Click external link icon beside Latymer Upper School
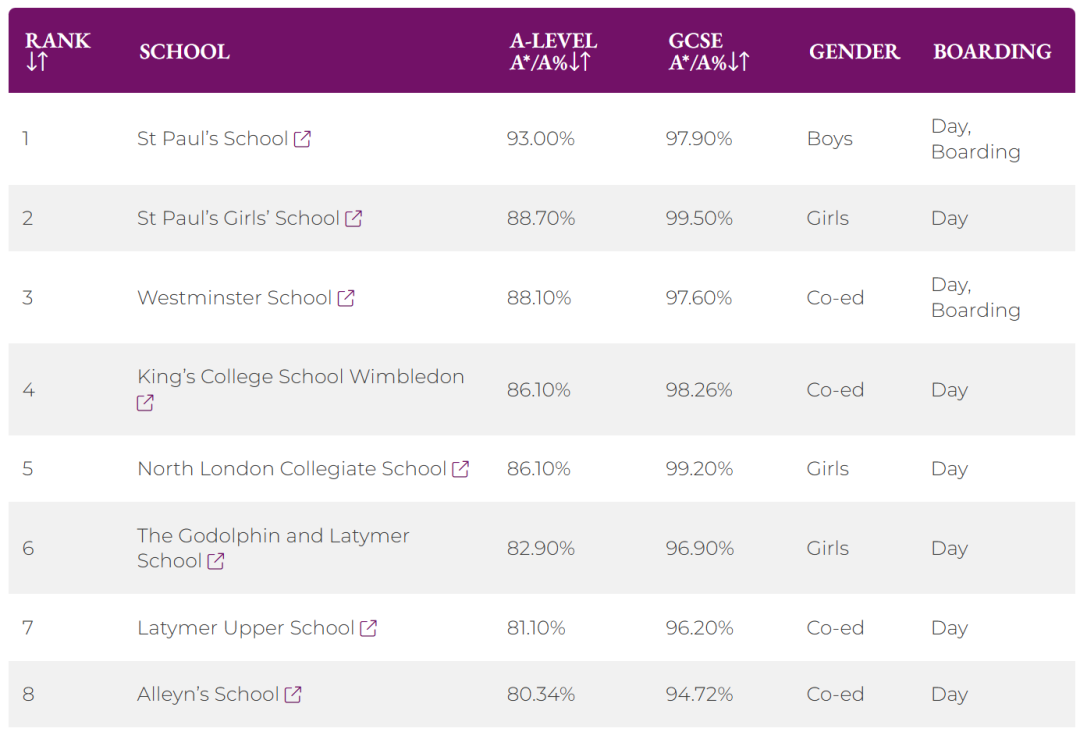This screenshot has width=1080, height=732. (368, 628)
